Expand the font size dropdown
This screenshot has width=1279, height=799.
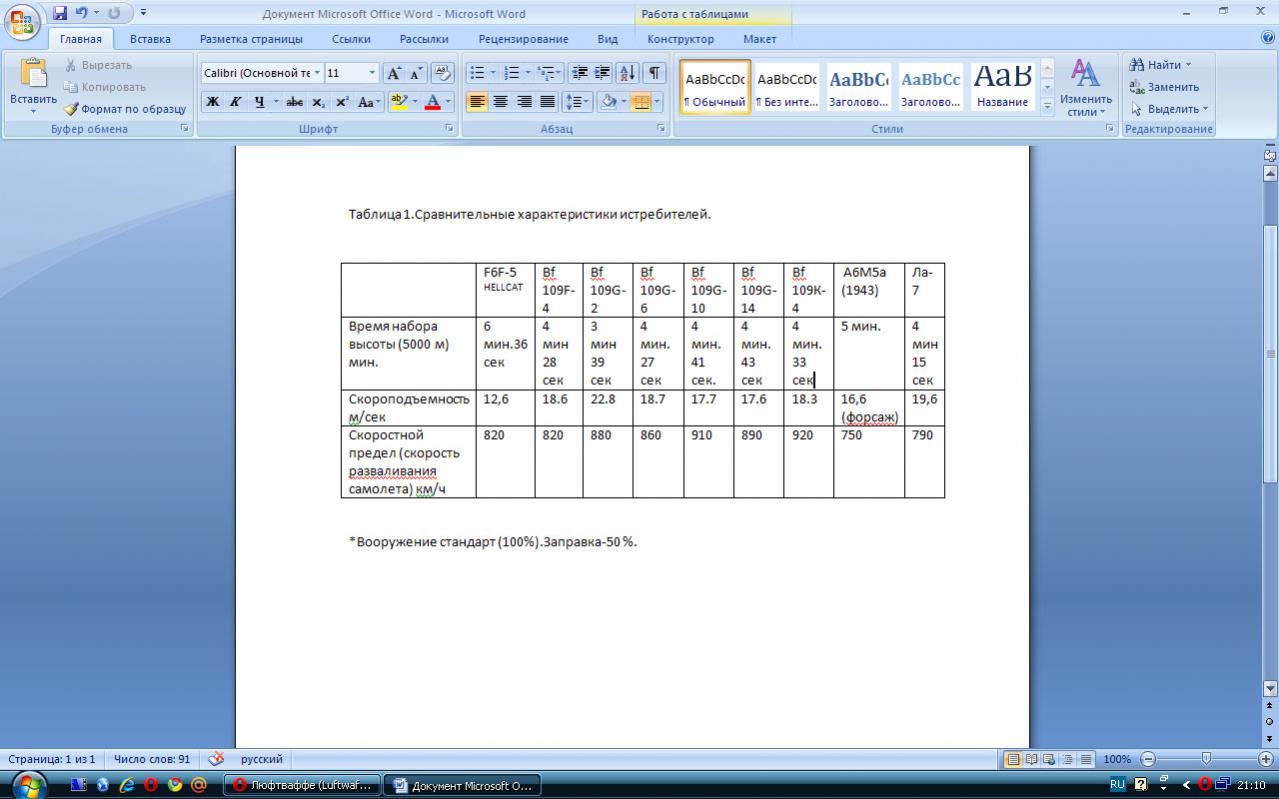(x=372, y=73)
